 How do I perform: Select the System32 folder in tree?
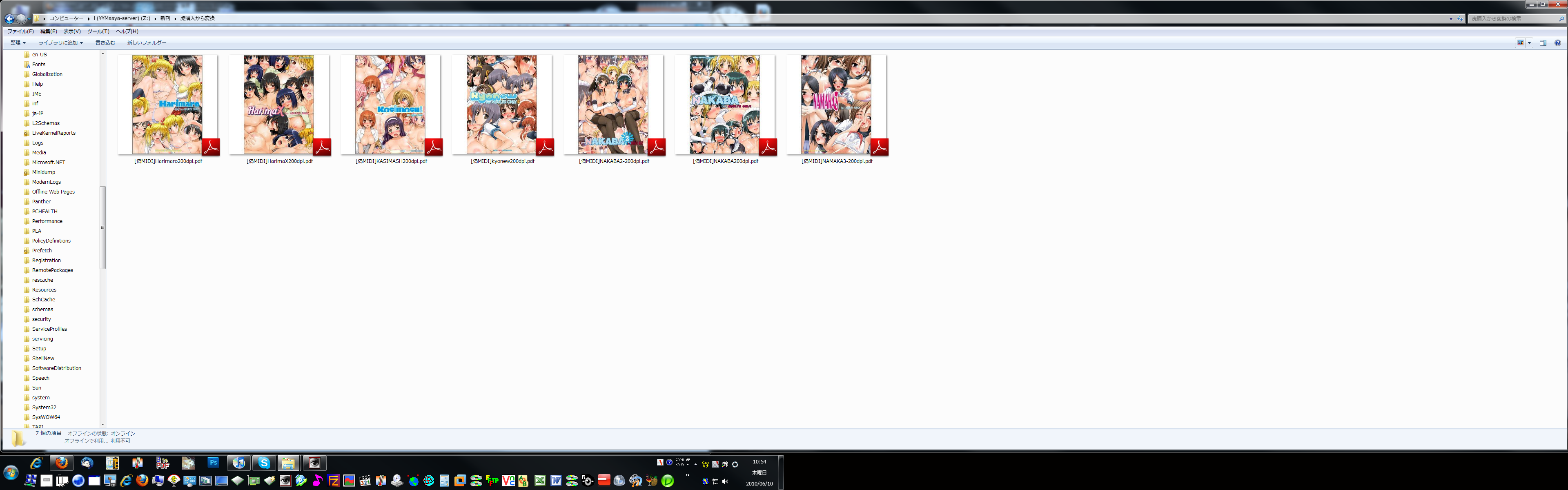[44, 407]
